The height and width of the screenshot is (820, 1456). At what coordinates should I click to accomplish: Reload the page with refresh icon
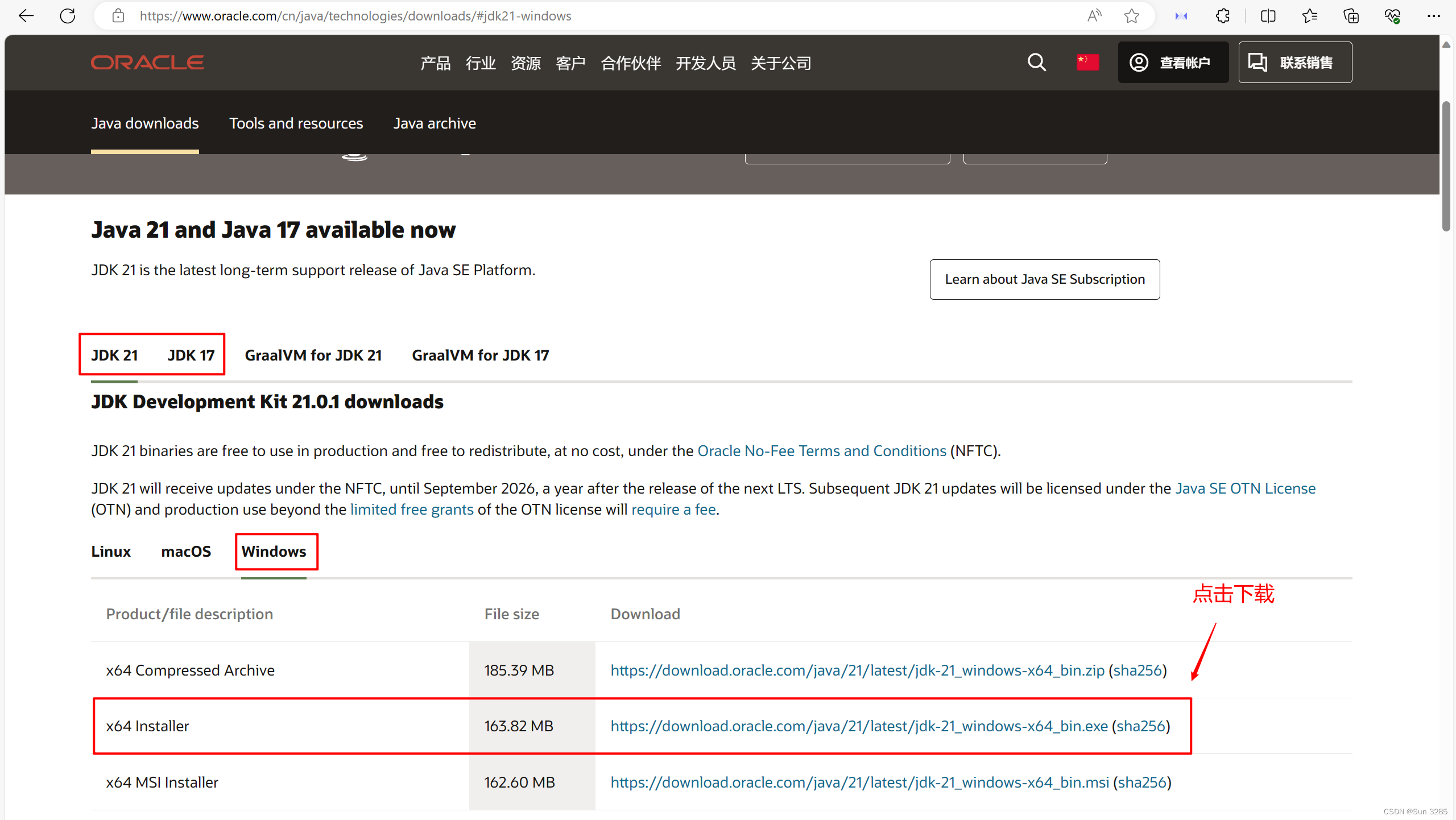68,16
